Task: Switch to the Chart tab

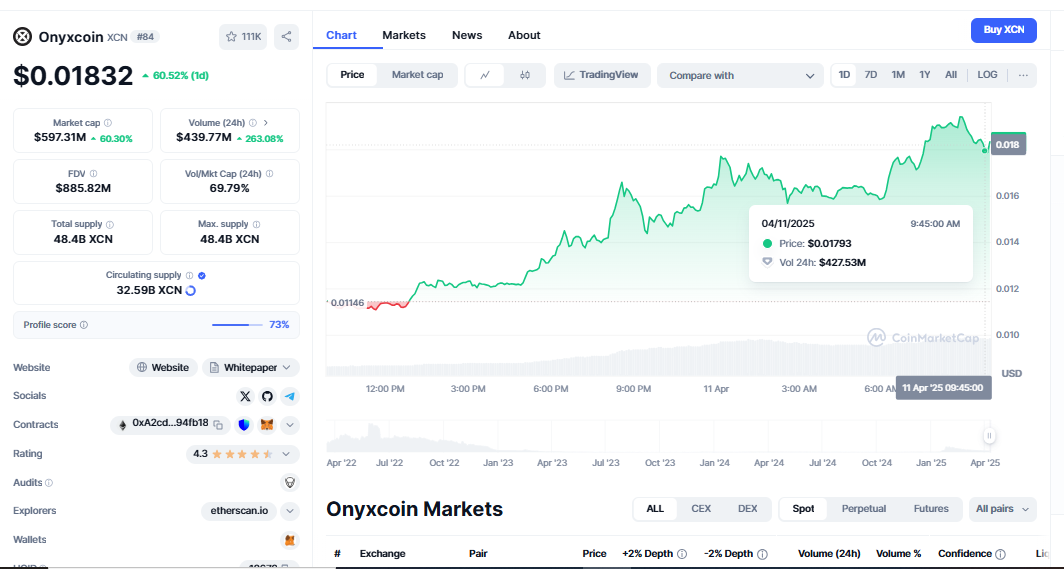Action: [341, 35]
